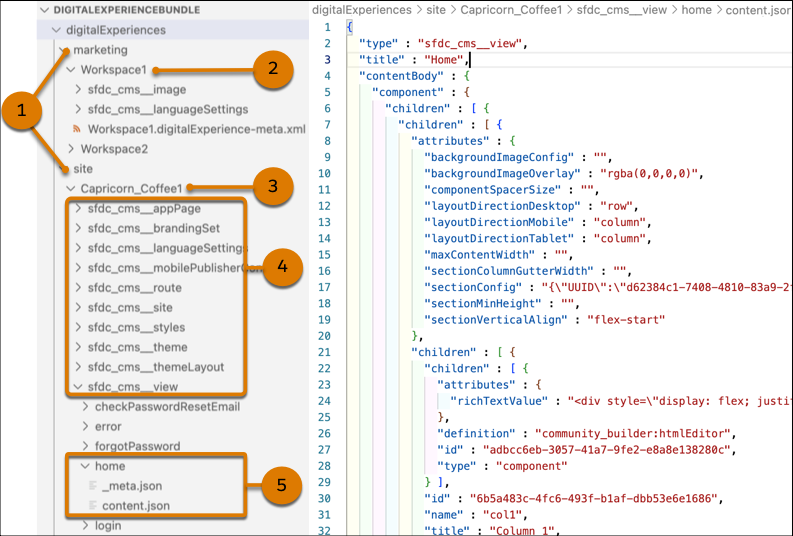This screenshot has width=793, height=536.
Task: Click the XML file icon beside Workspace1.digitalExperience-meta.xml
Action: (x=77, y=130)
